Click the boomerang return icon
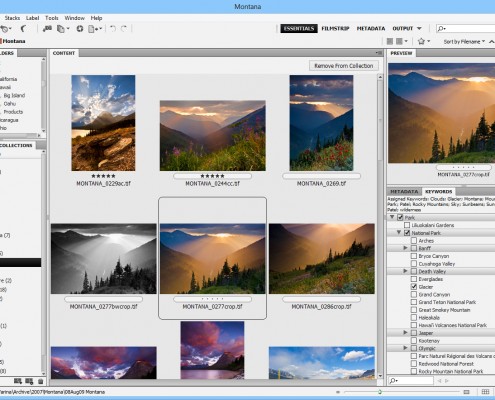 tap(23, 29)
